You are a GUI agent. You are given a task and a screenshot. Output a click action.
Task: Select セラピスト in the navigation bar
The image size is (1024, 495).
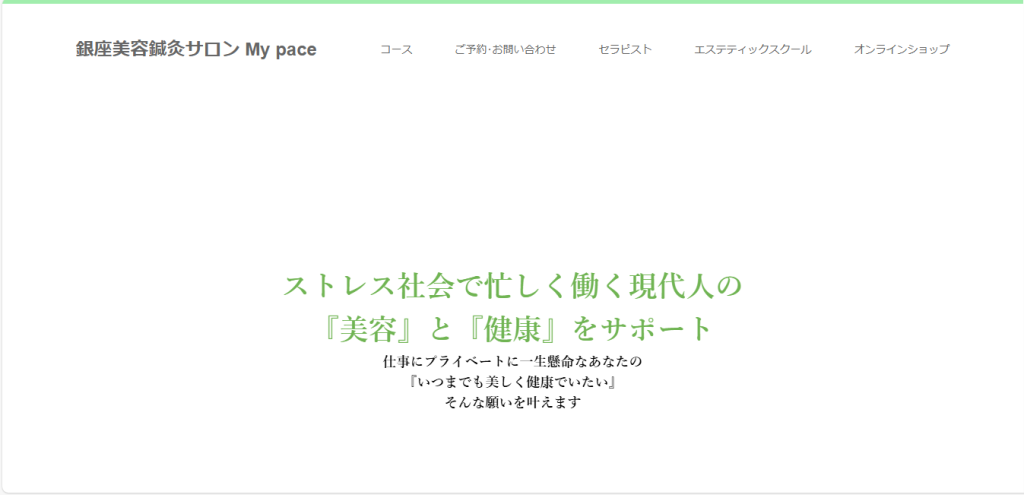[x=625, y=49]
